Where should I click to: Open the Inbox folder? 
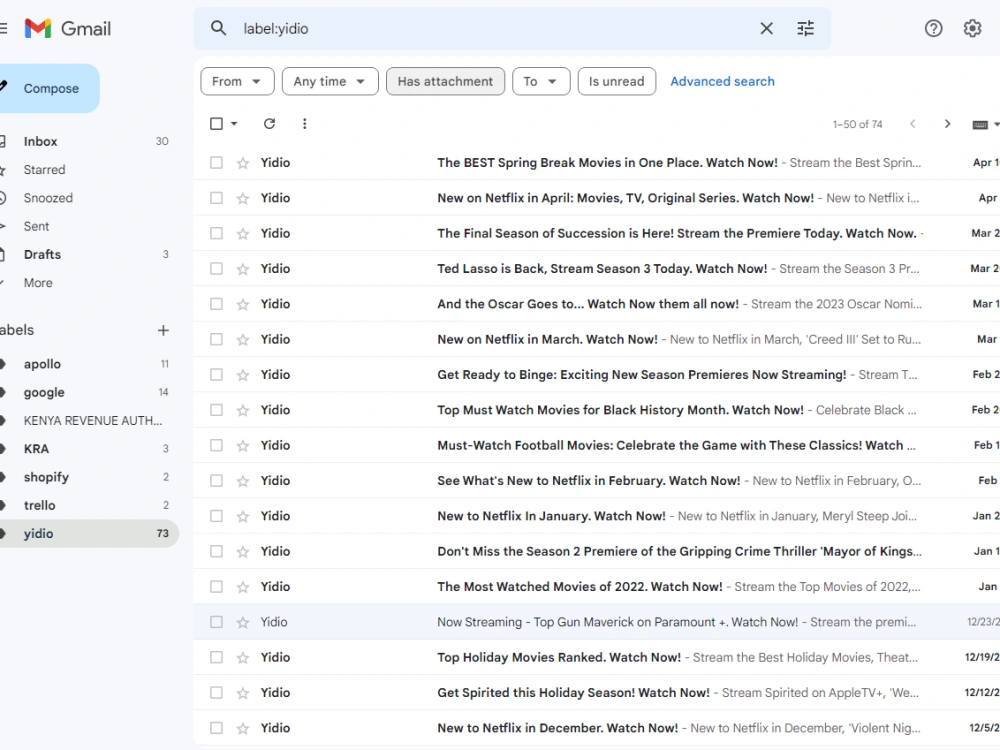tap(40, 142)
